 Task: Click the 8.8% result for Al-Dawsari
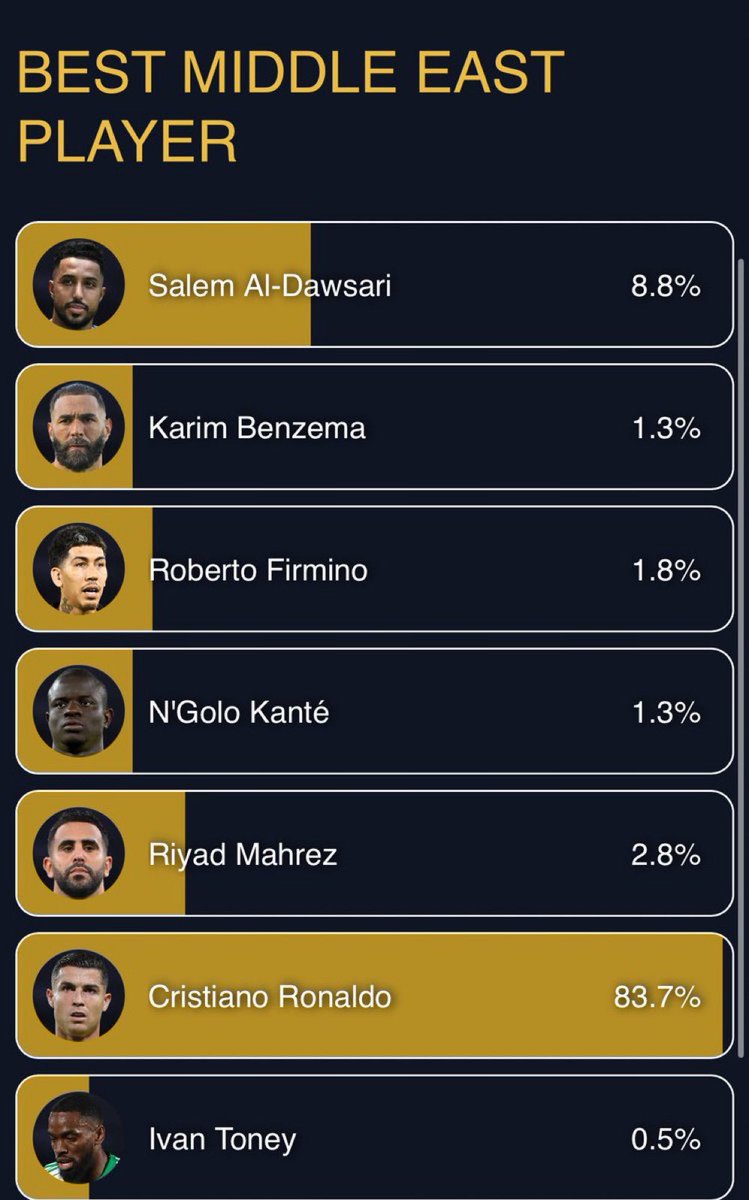[665, 286]
